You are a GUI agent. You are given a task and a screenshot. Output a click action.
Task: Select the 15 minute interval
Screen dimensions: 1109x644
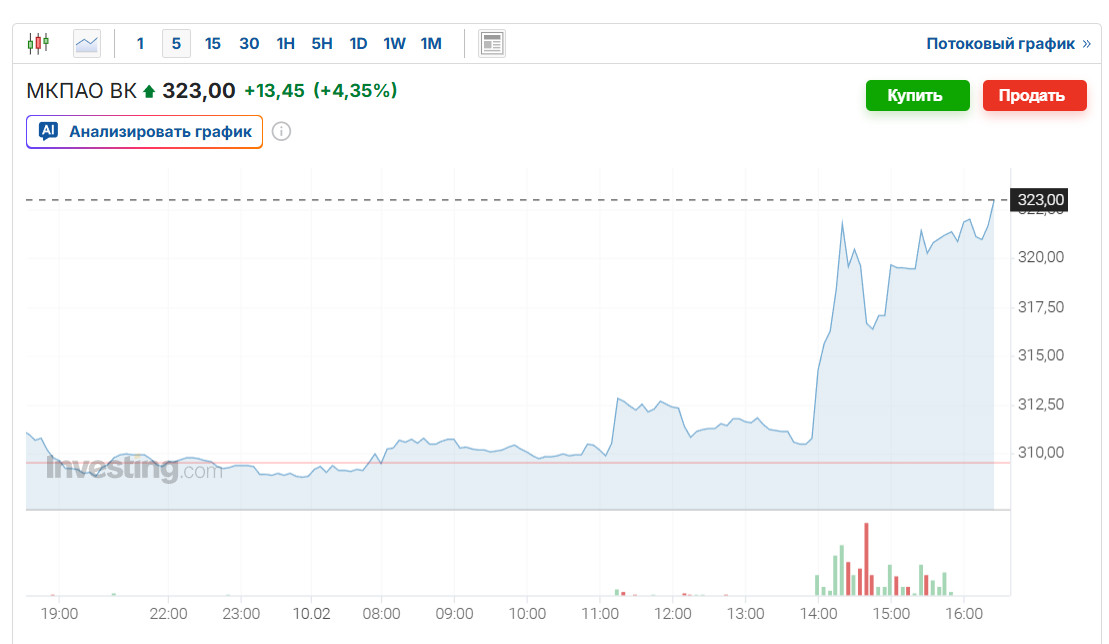(213, 43)
